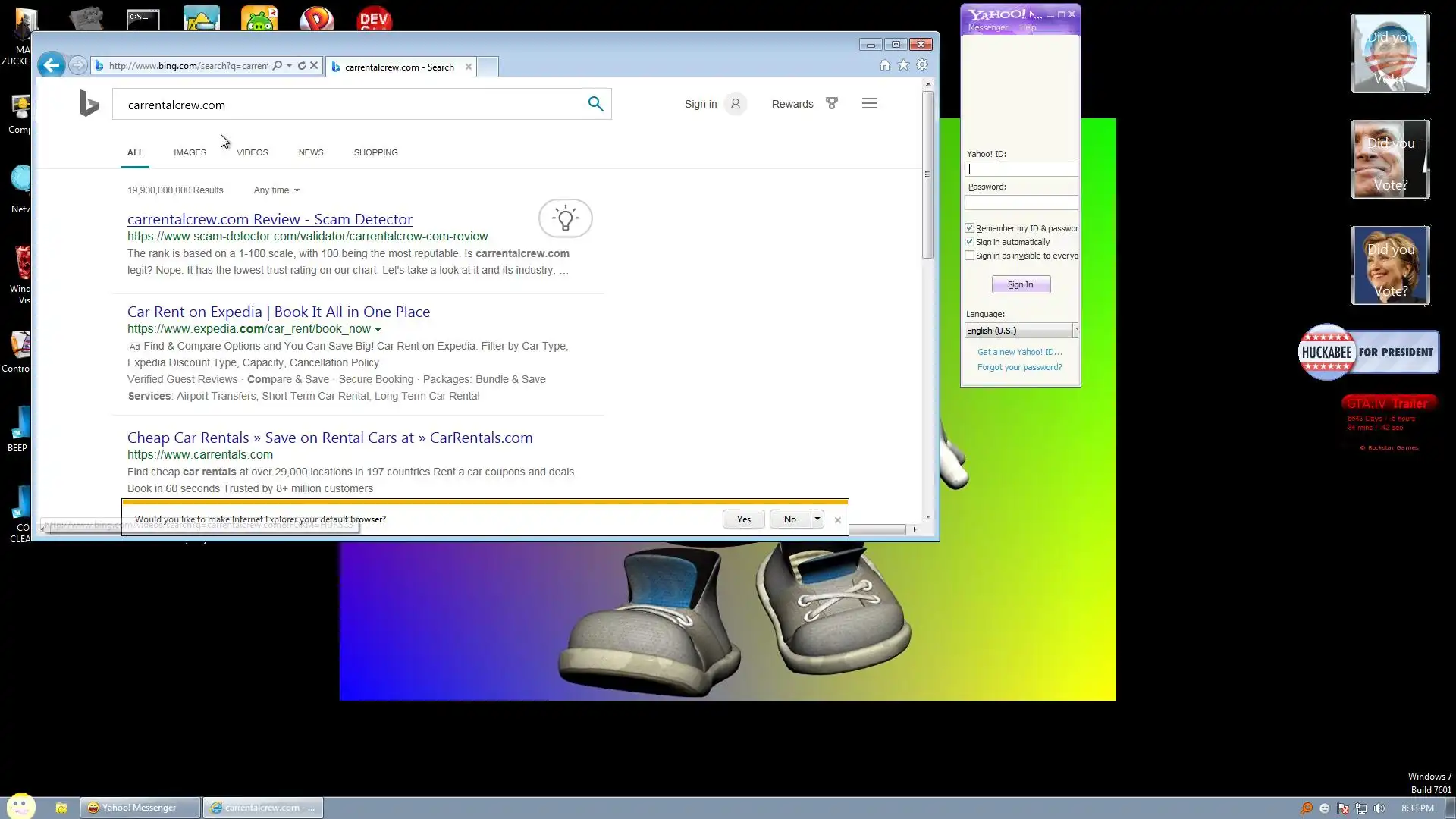Click the Yahoo! ID input field
The image size is (1456, 819).
[1021, 169]
